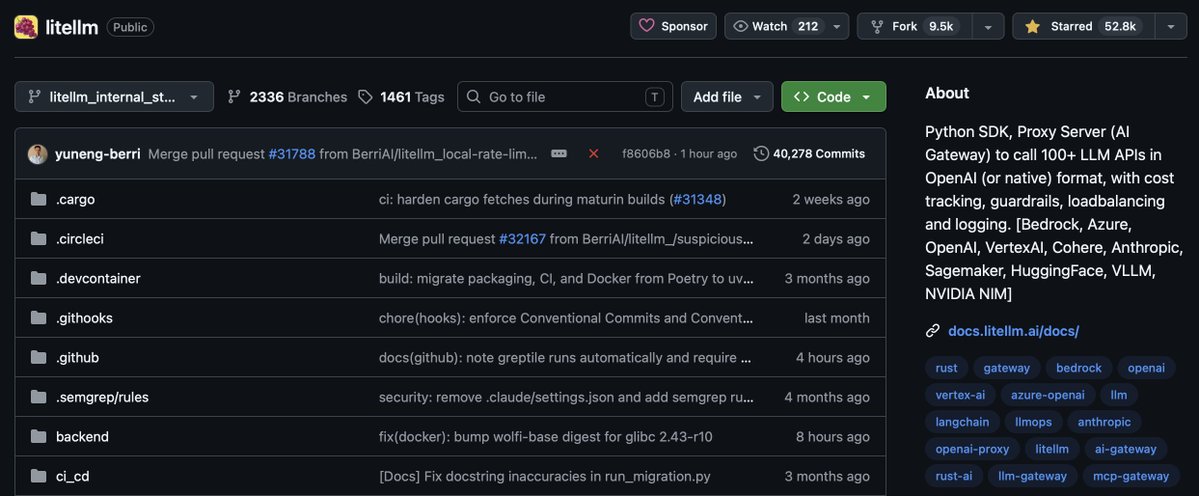Open the .cargo folder
The image size is (1199, 496).
click(x=75, y=199)
